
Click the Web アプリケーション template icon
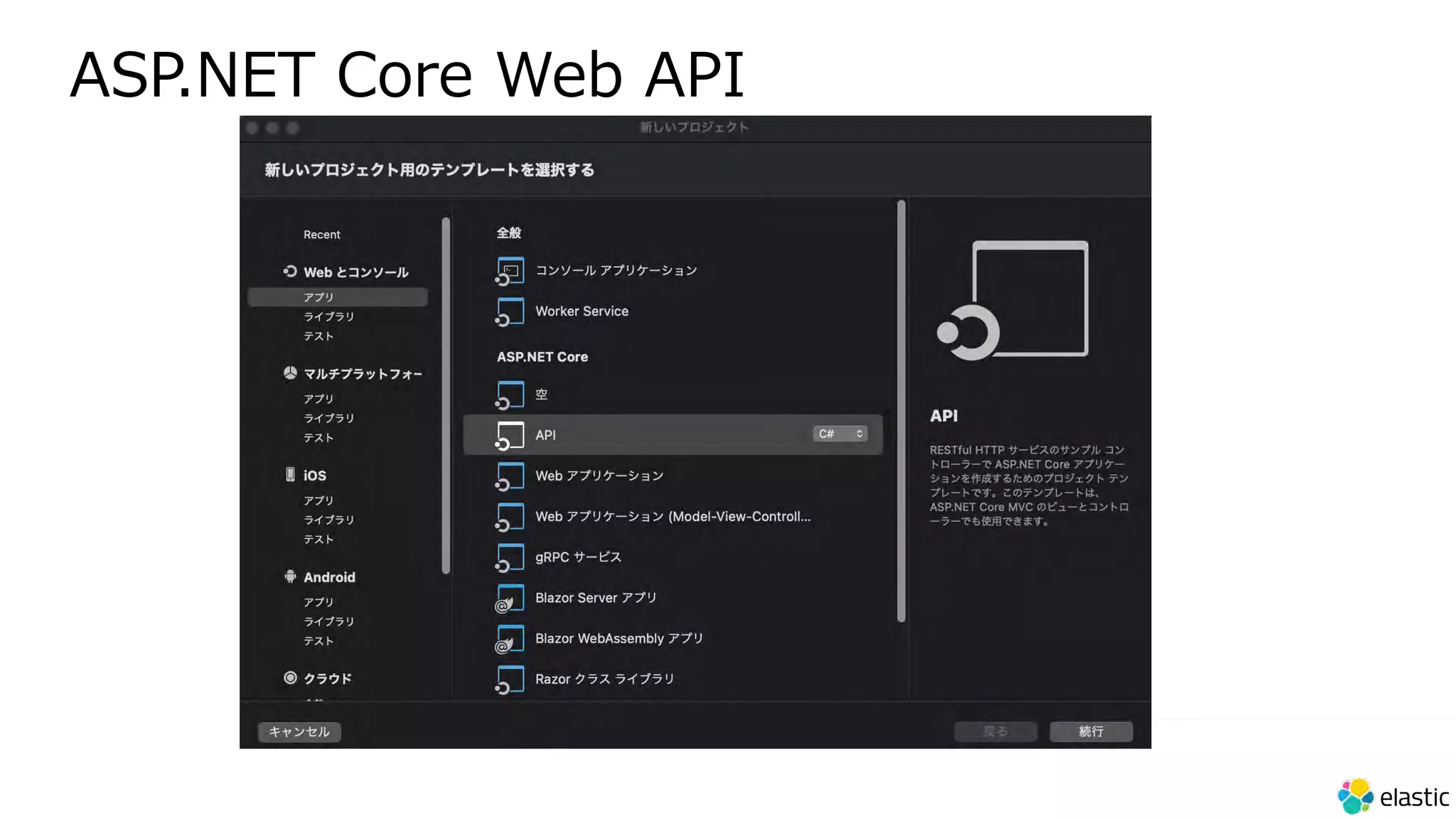pos(510,476)
